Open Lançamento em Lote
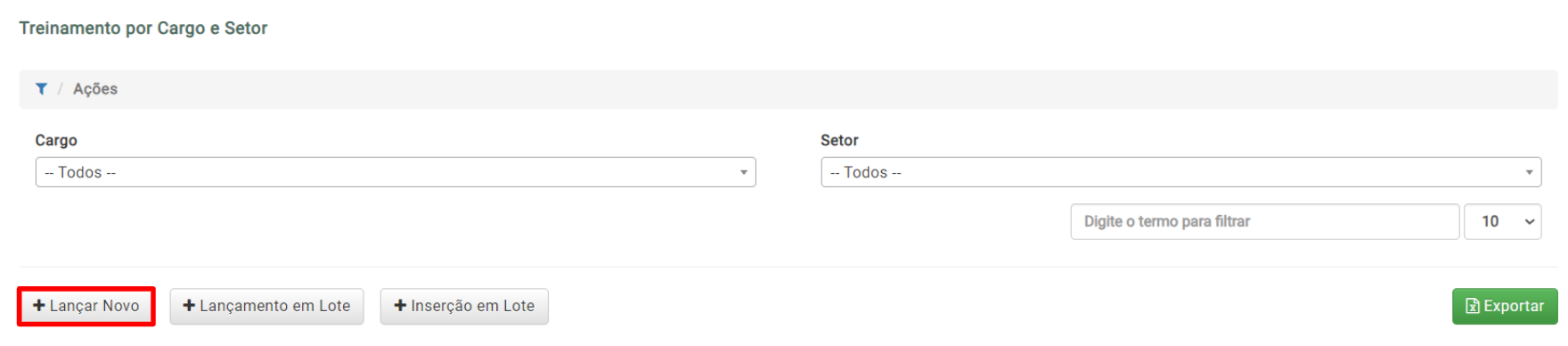Screen dimensions: 1568x346 [x=267, y=306]
